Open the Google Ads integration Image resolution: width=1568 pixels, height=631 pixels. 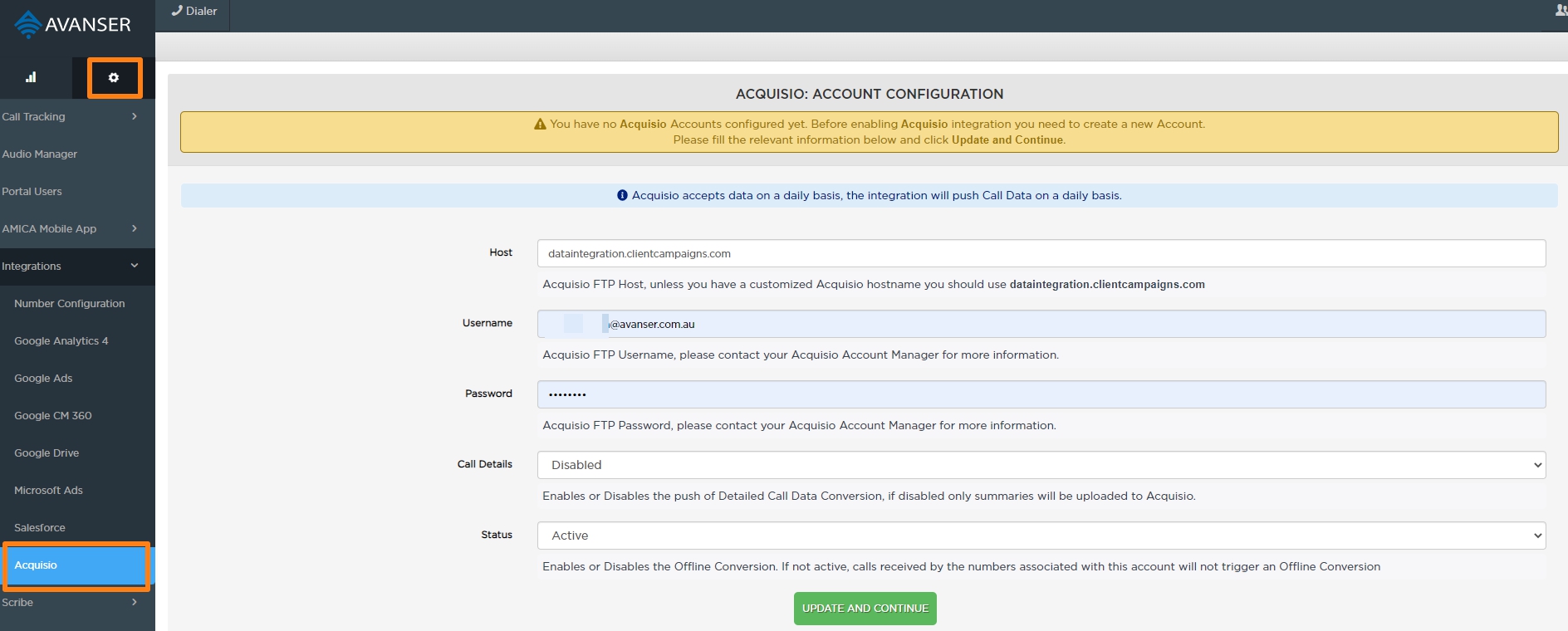point(77,379)
